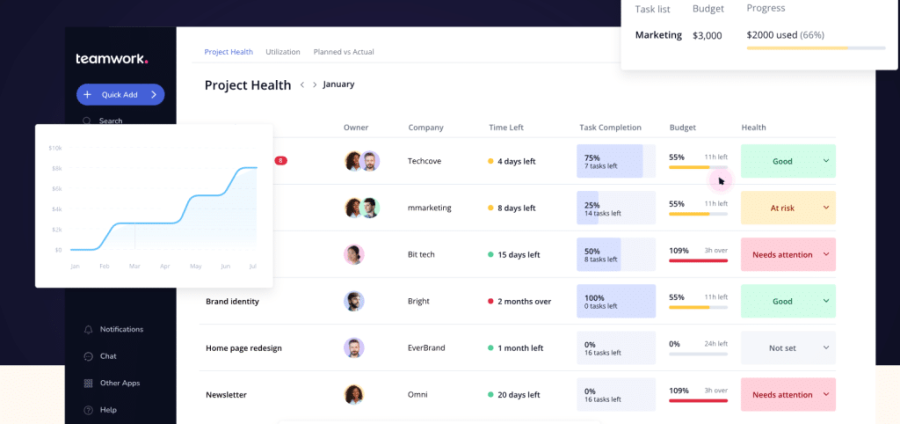Image resolution: width=900 pixels, height=424 pixels.
Task: Go to next month with right chevron
Action: click(x=315, y=85)
